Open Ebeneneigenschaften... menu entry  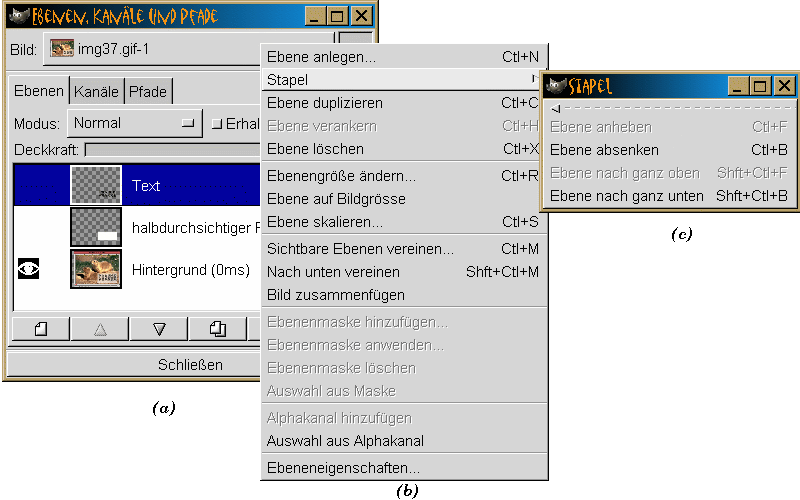pos(404,467)
